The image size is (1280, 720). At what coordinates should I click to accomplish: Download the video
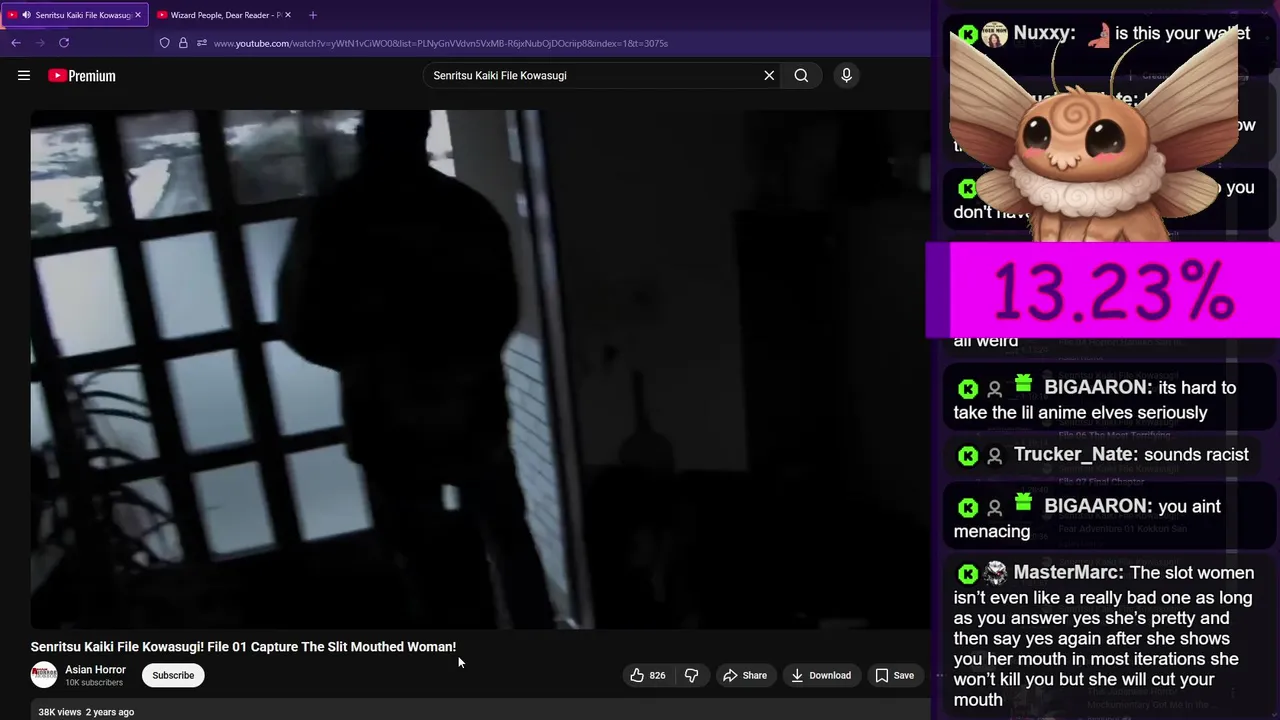click(x=821, y=675)
